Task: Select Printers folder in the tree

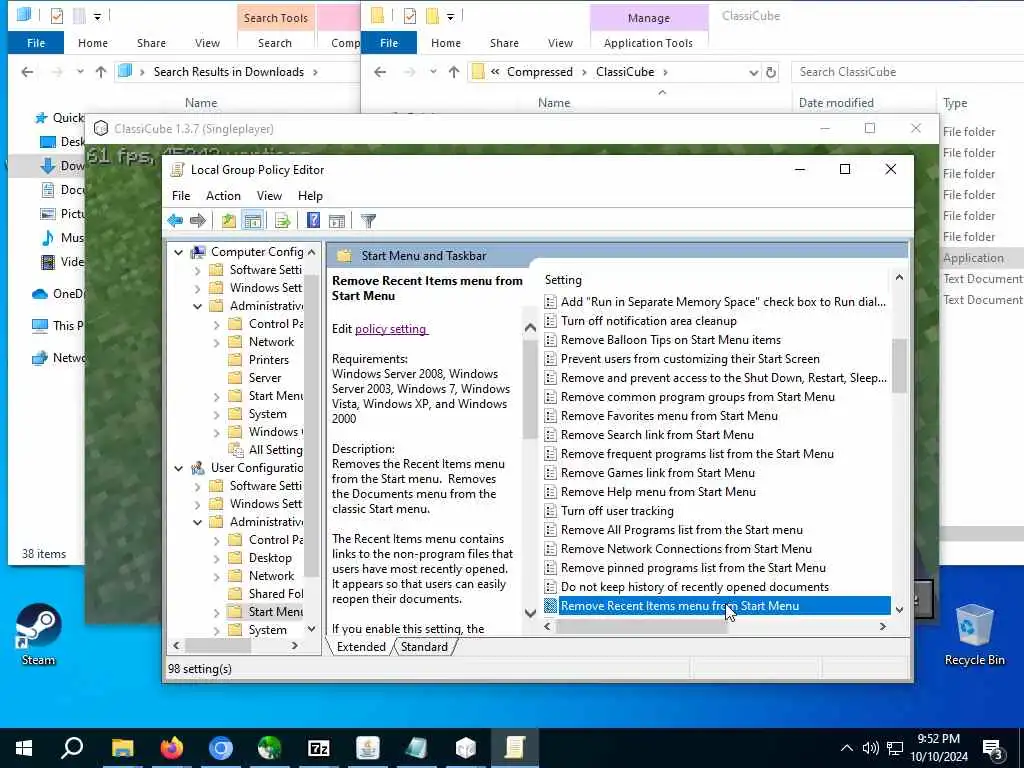Action: tap(268, 360)
